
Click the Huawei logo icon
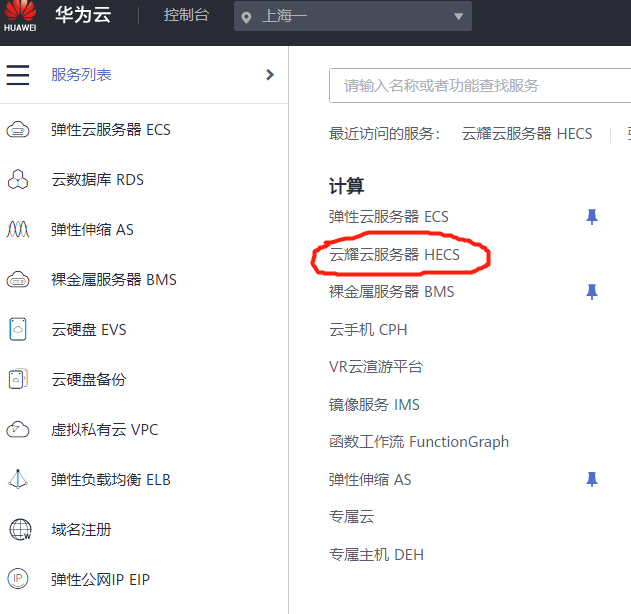20,16
